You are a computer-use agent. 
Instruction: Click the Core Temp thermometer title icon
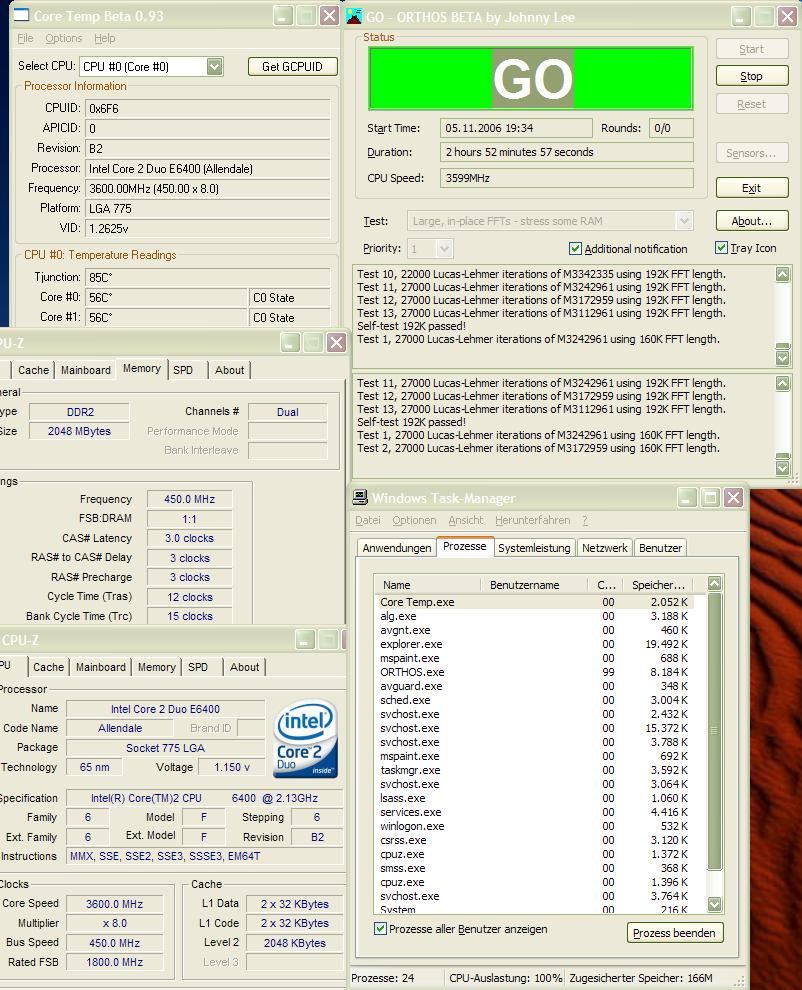[21, 16]
